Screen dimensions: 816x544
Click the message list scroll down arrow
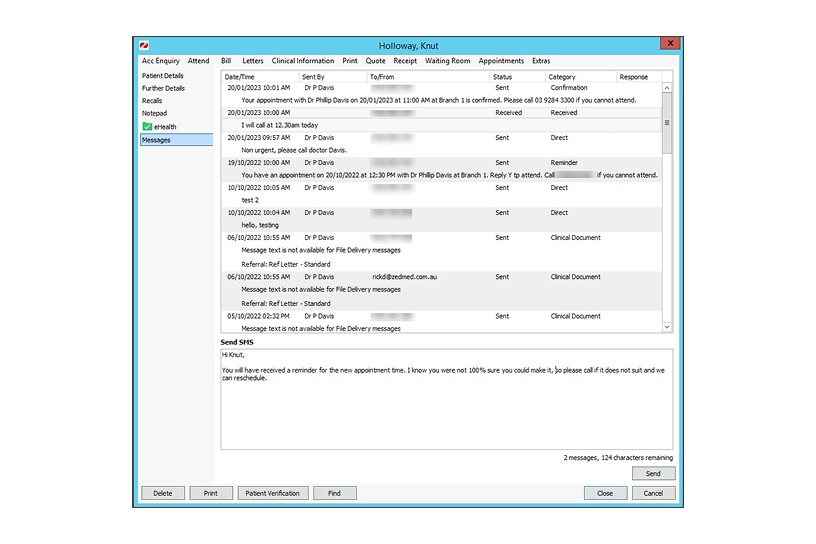(x=668, y=326)
